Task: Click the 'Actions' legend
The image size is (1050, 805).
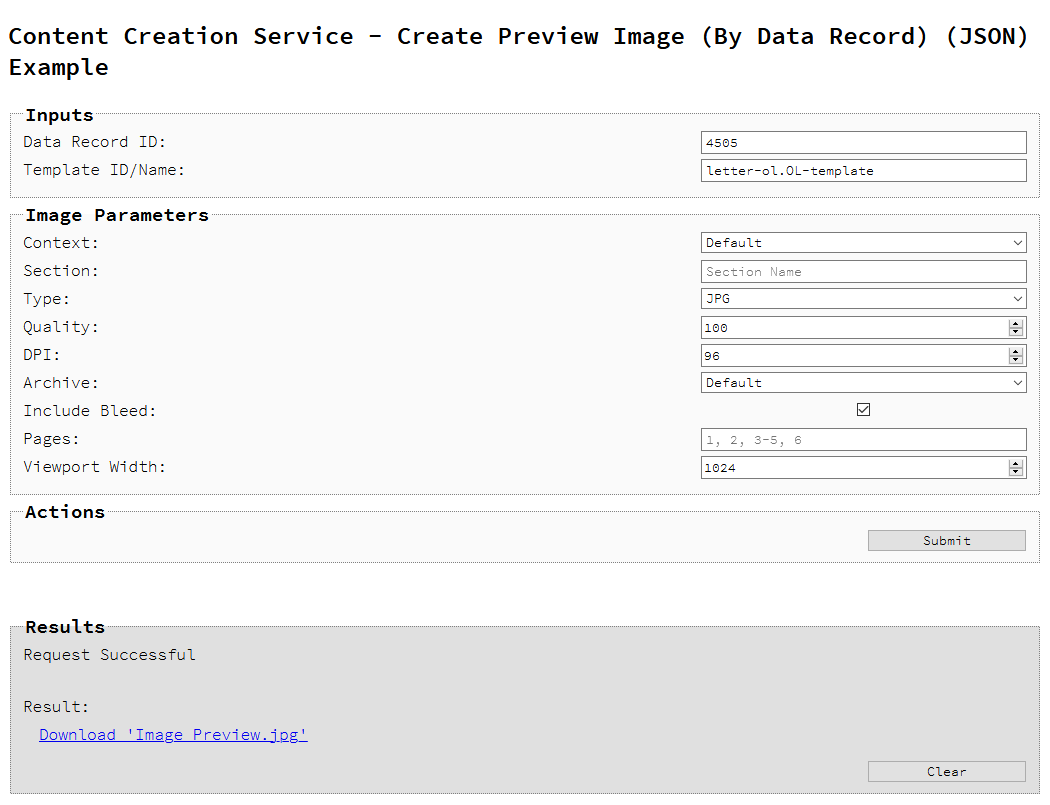Action: pos(65,512)
